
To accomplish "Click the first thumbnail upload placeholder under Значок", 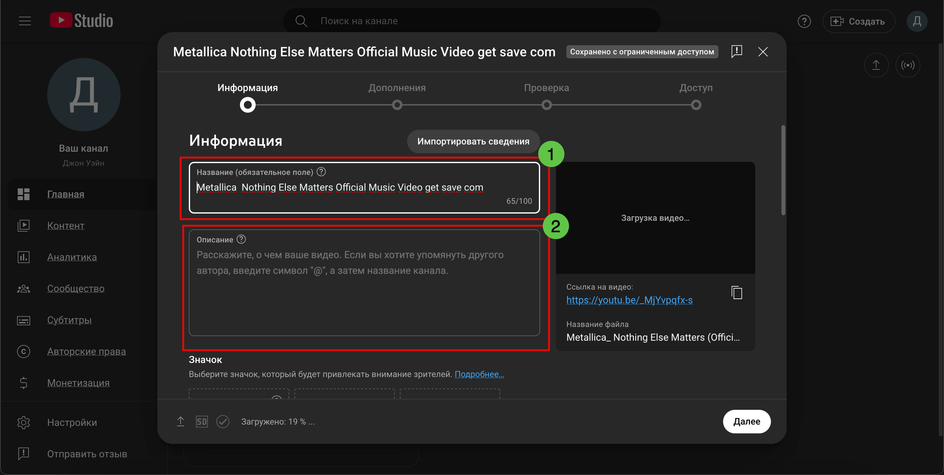I will click(x=239, y=393).
